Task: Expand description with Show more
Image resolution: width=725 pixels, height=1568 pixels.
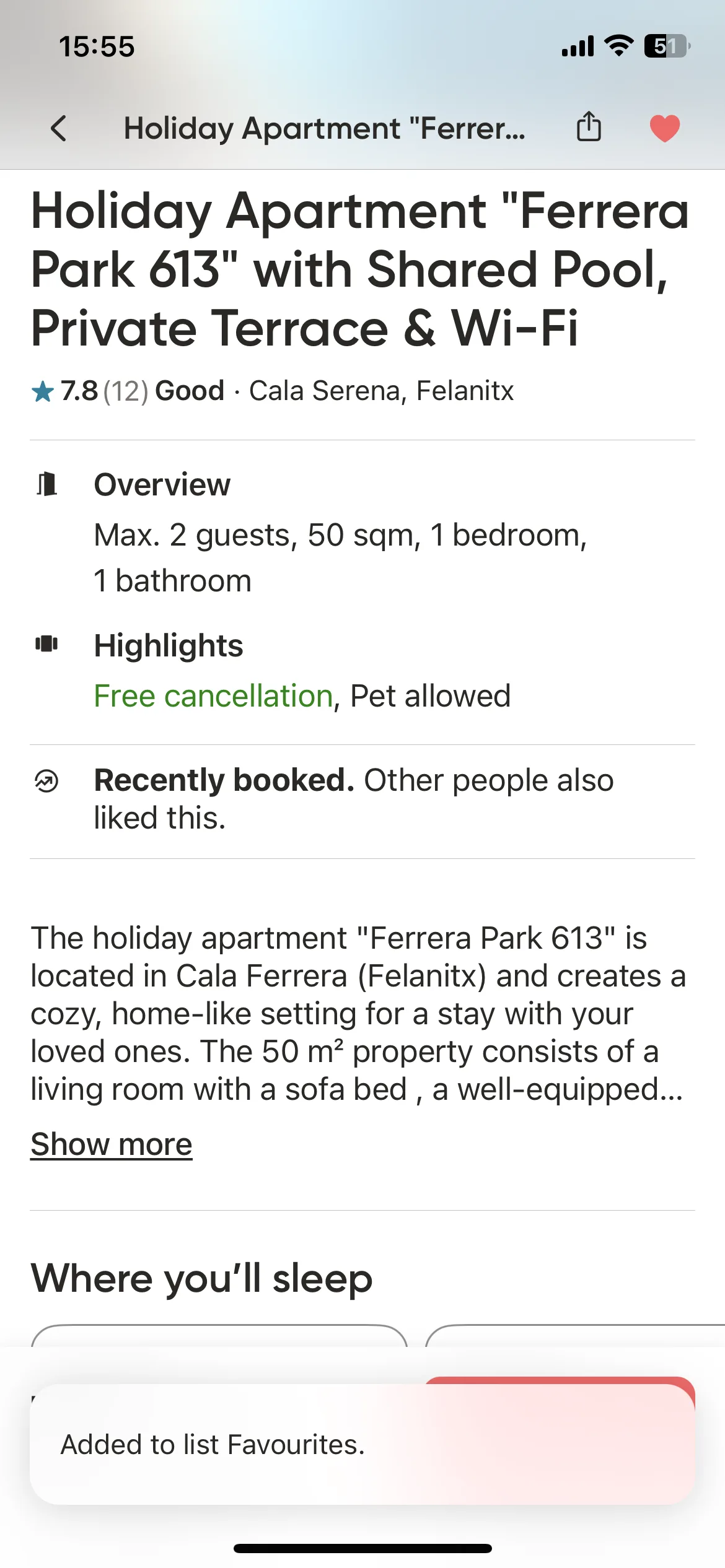Action: [112, 1144]
